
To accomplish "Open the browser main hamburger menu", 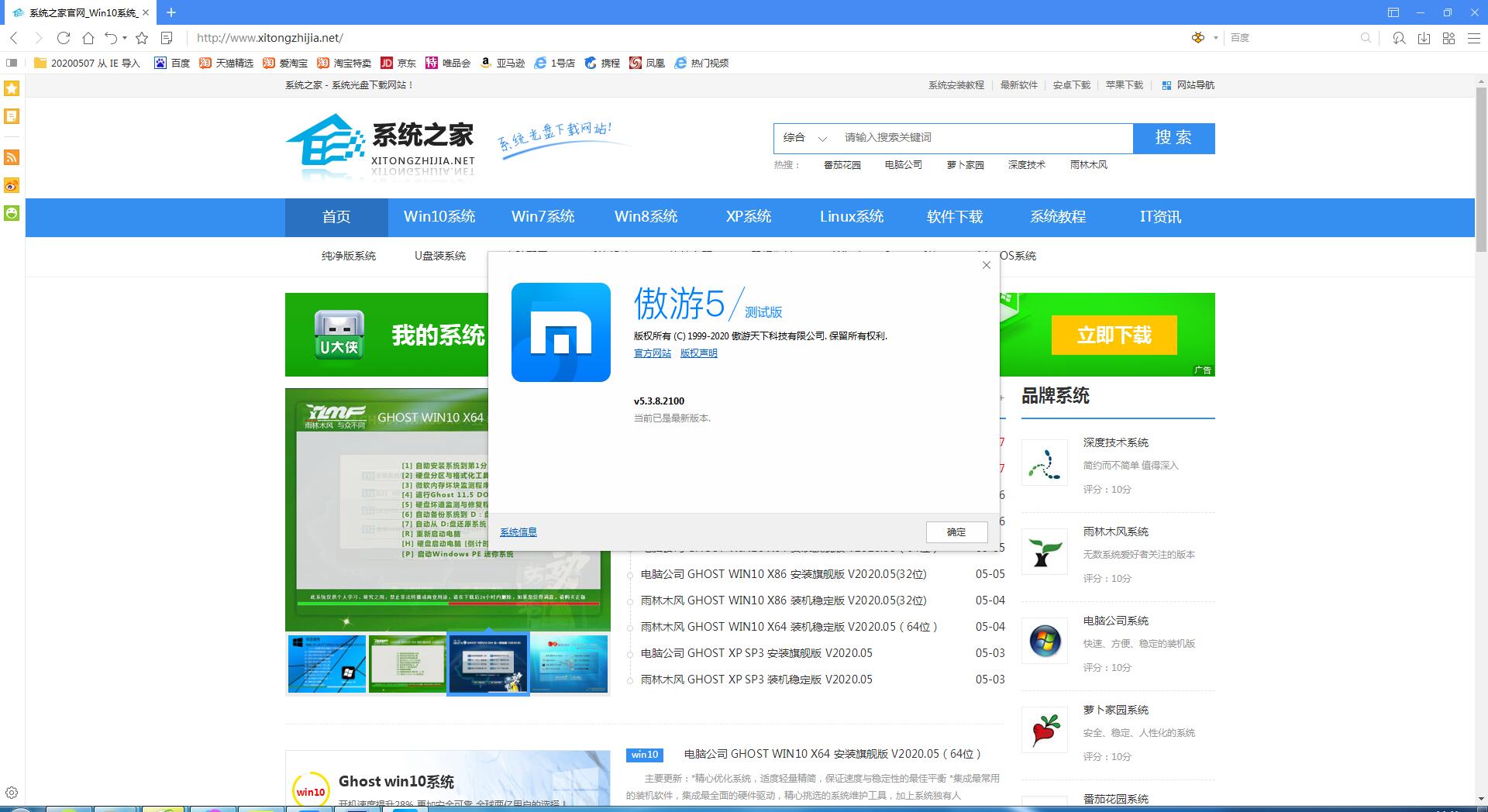I will click(x=1473, y=38).
